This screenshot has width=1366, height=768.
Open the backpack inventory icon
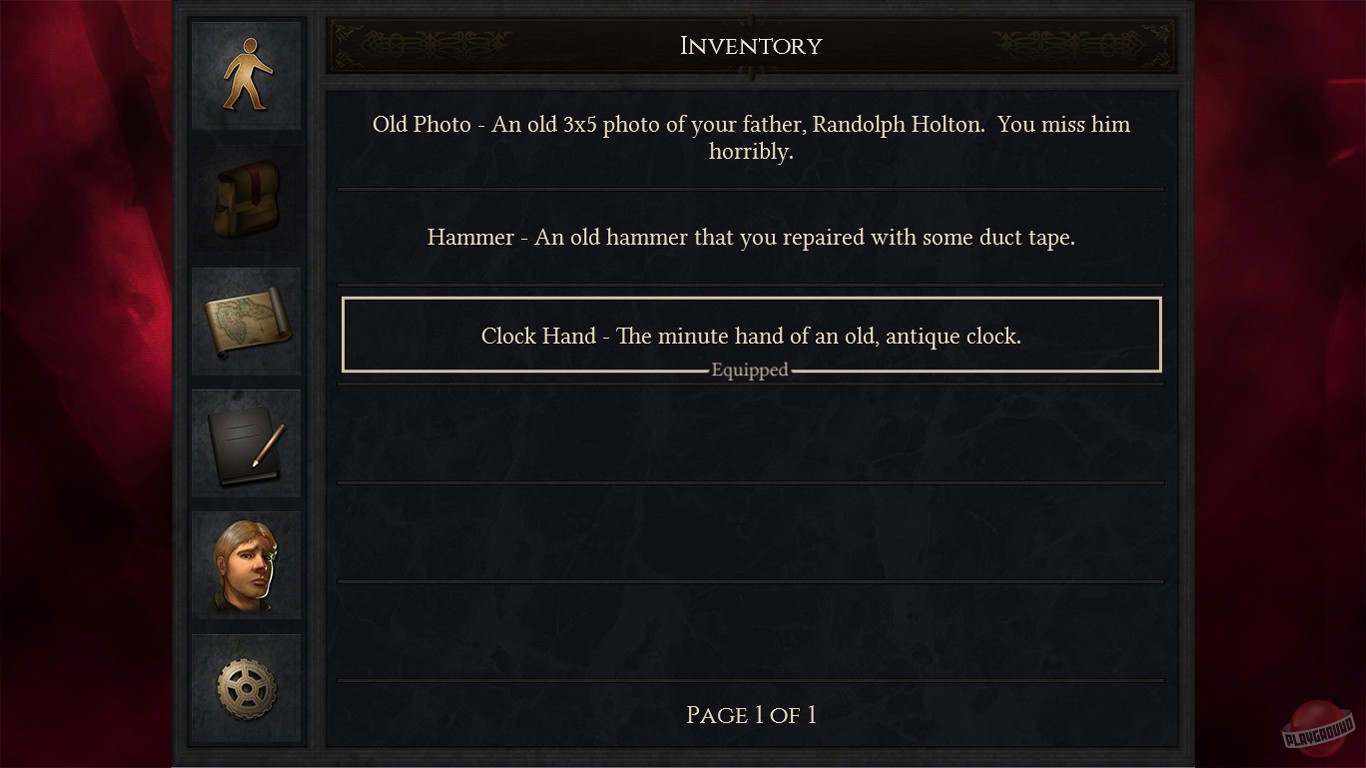click(246, 198)
